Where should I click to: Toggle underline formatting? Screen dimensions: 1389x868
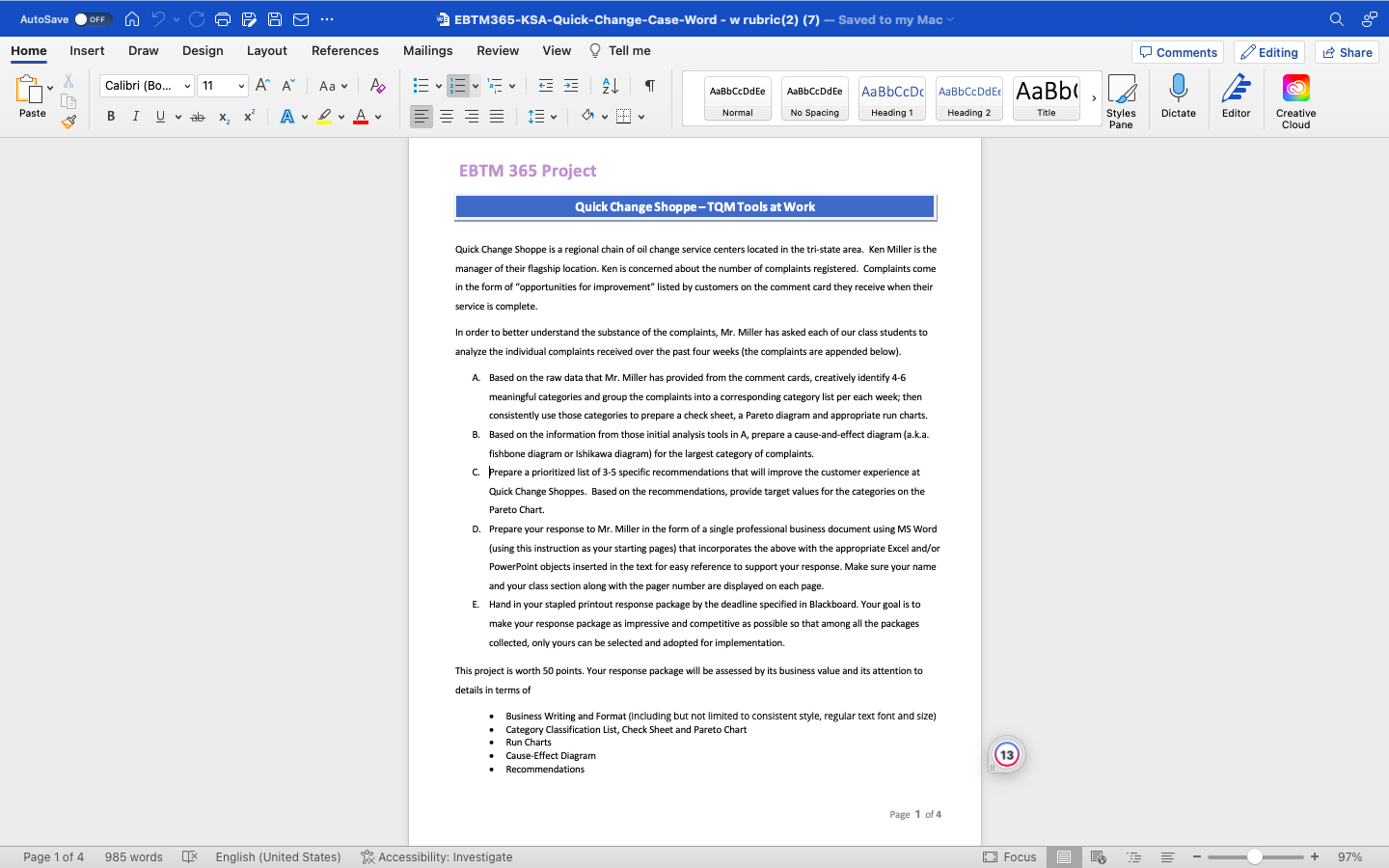point(160,117)
